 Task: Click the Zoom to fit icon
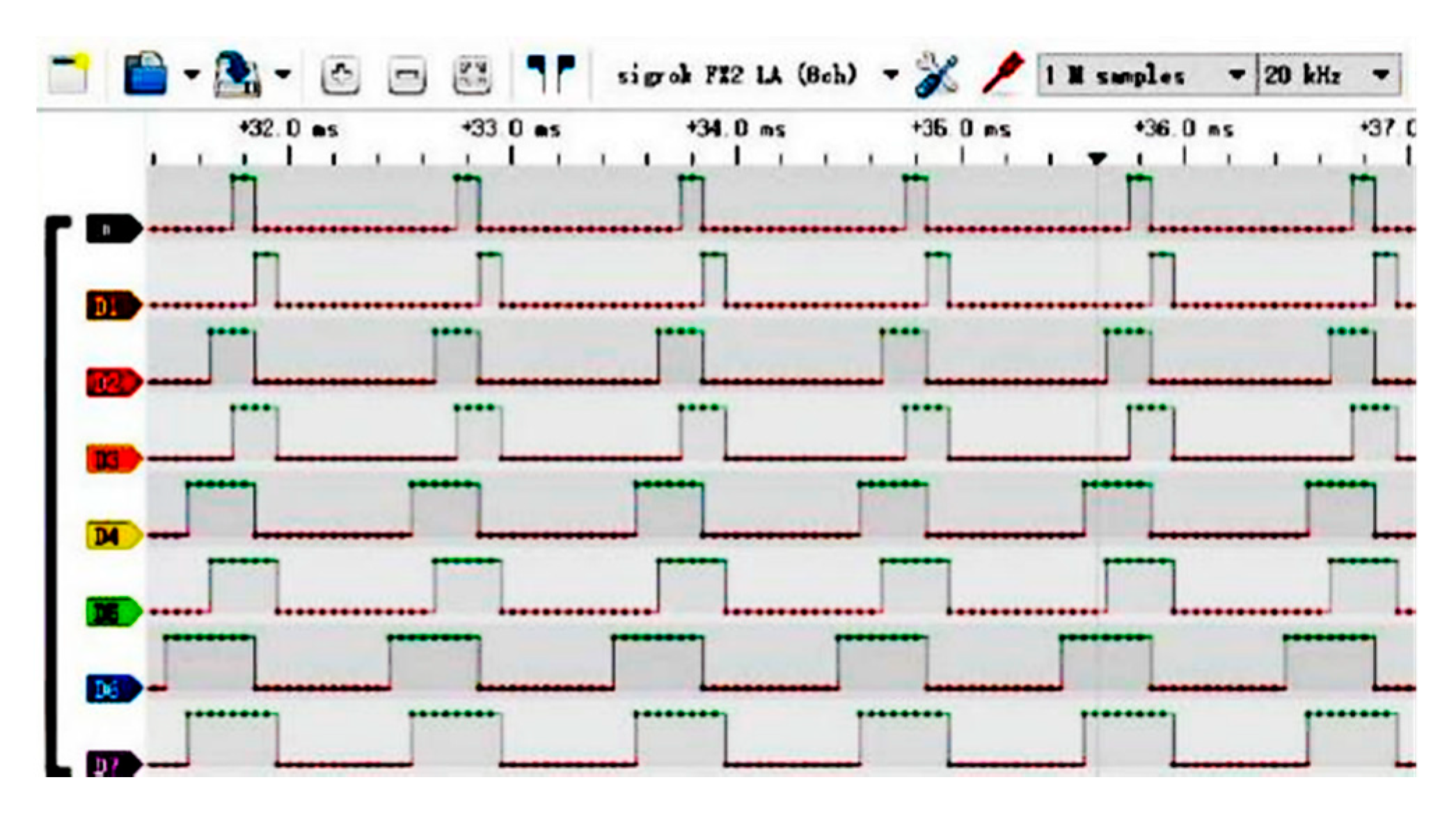pos(472,74)
